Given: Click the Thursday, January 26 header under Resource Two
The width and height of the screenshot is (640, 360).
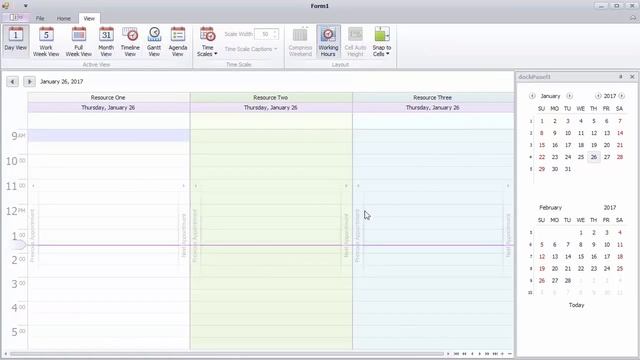Looking at the screenshot, I should point(271,108).
